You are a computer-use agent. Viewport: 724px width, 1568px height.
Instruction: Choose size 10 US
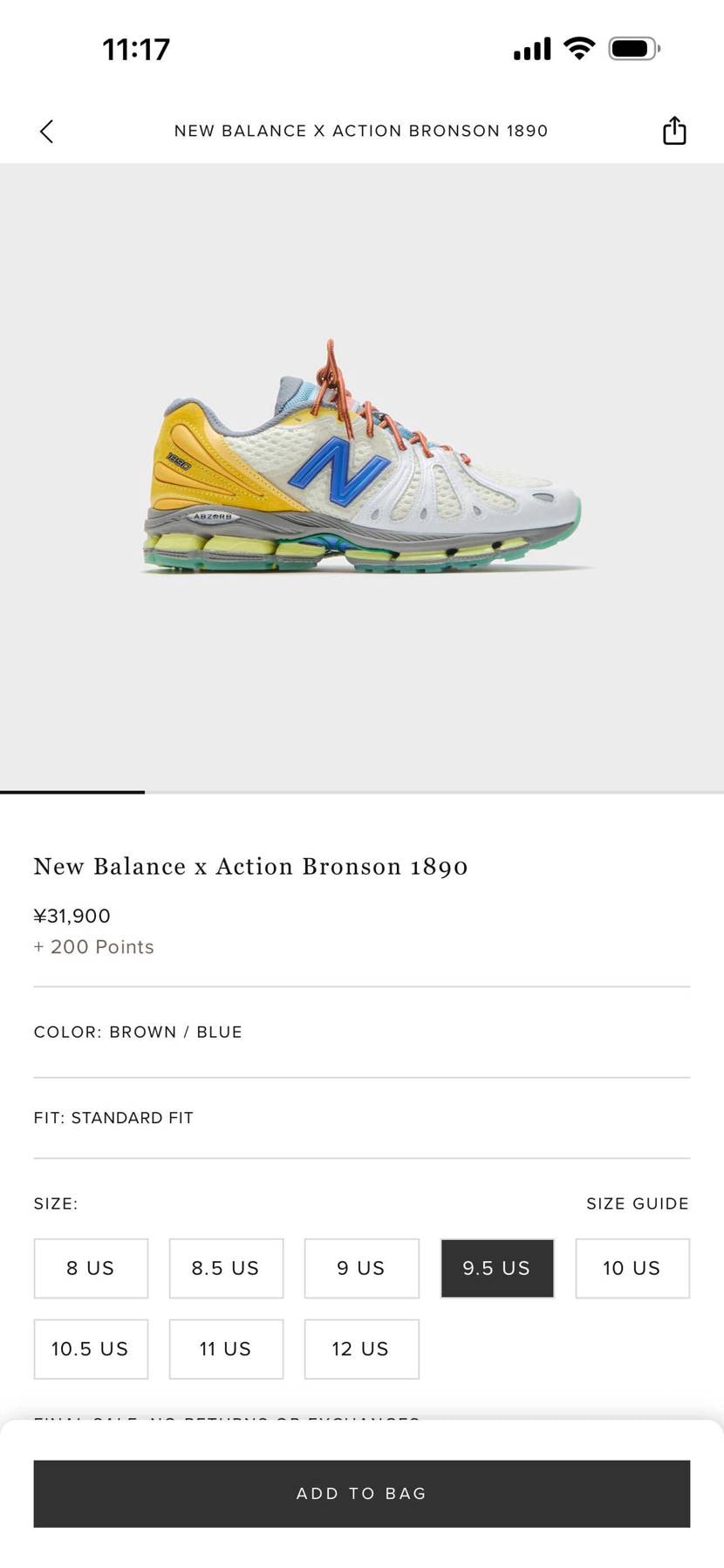coord(632,1268)
